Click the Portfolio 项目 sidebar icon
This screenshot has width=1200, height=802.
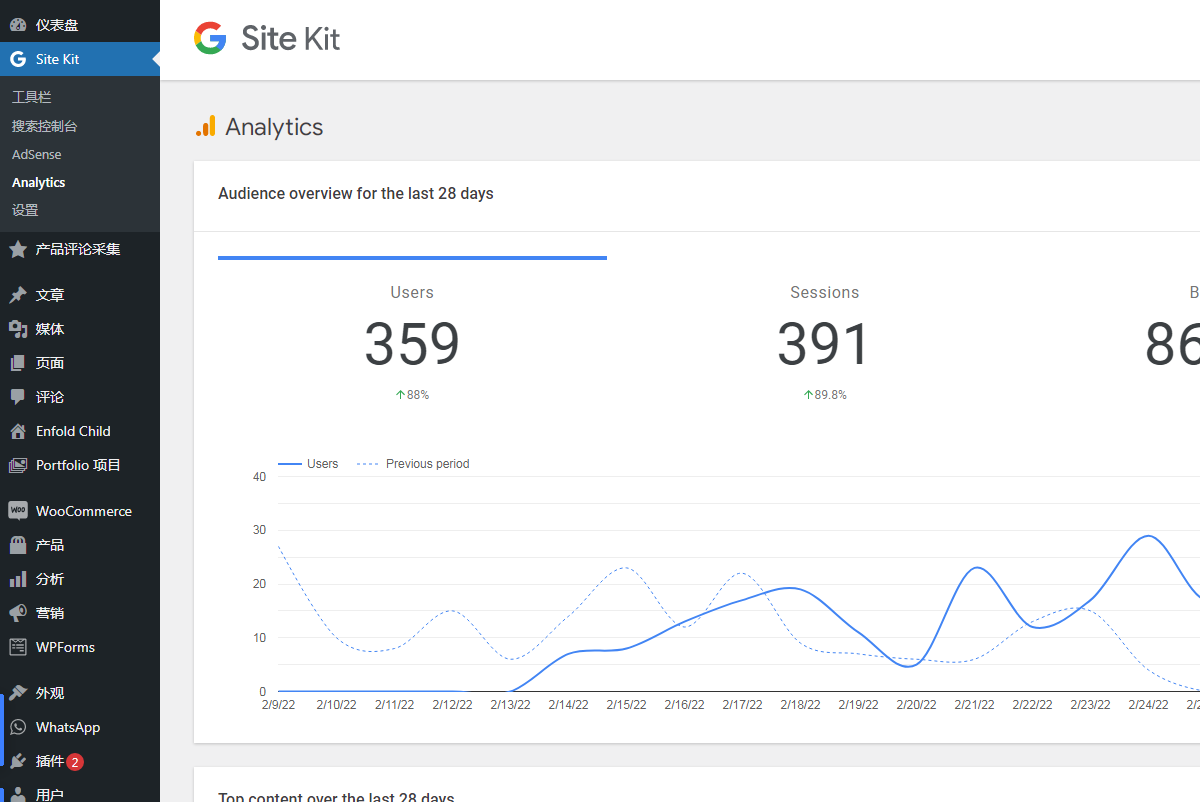(x=18, y=465)
